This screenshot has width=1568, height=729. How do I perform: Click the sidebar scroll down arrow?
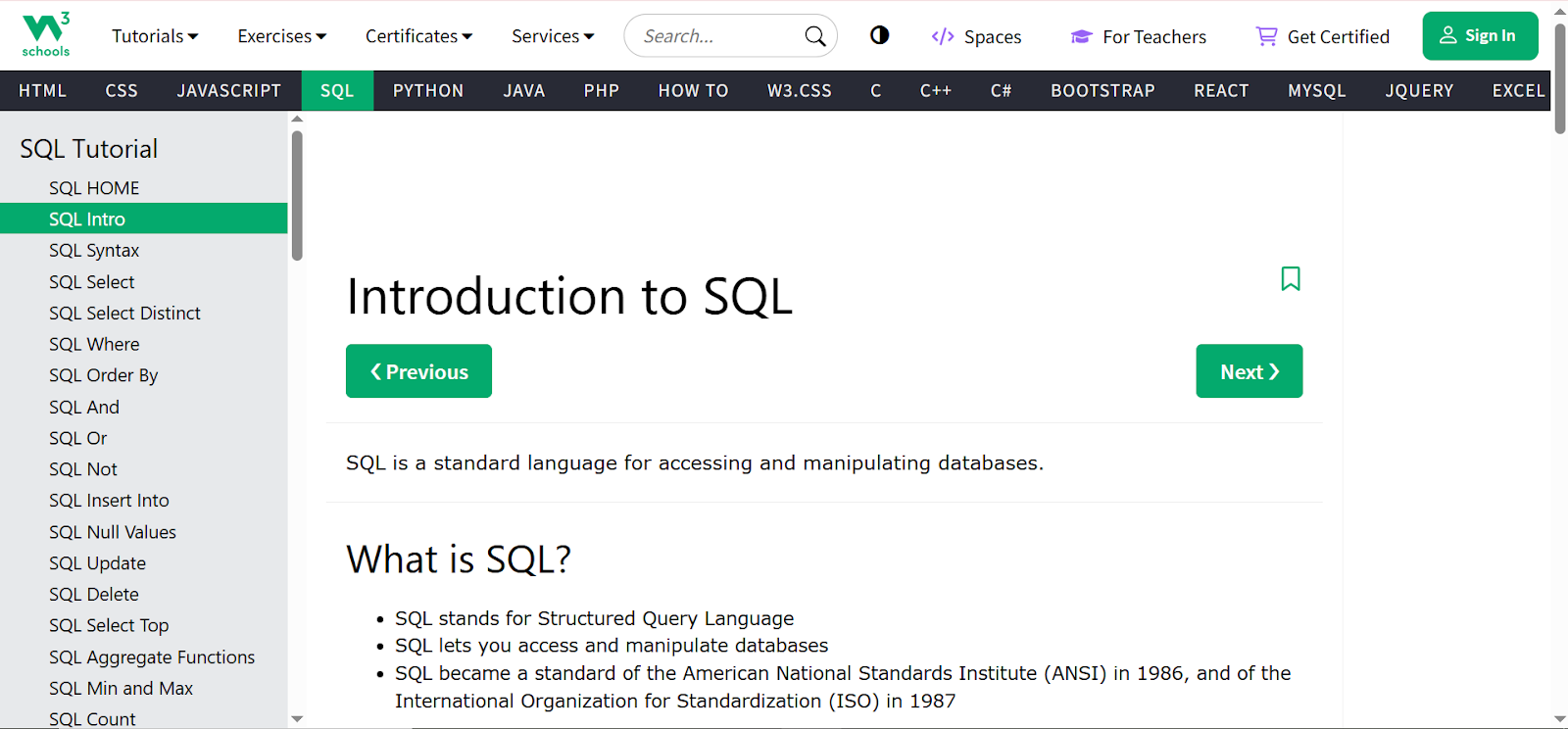click(297, 719)
